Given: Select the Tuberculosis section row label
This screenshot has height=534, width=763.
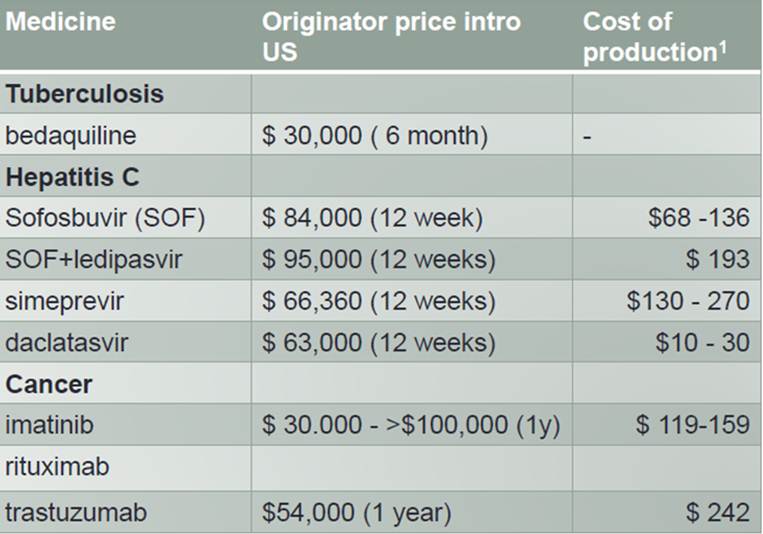Looking at the screenshot, I should [x=84, y=95].
